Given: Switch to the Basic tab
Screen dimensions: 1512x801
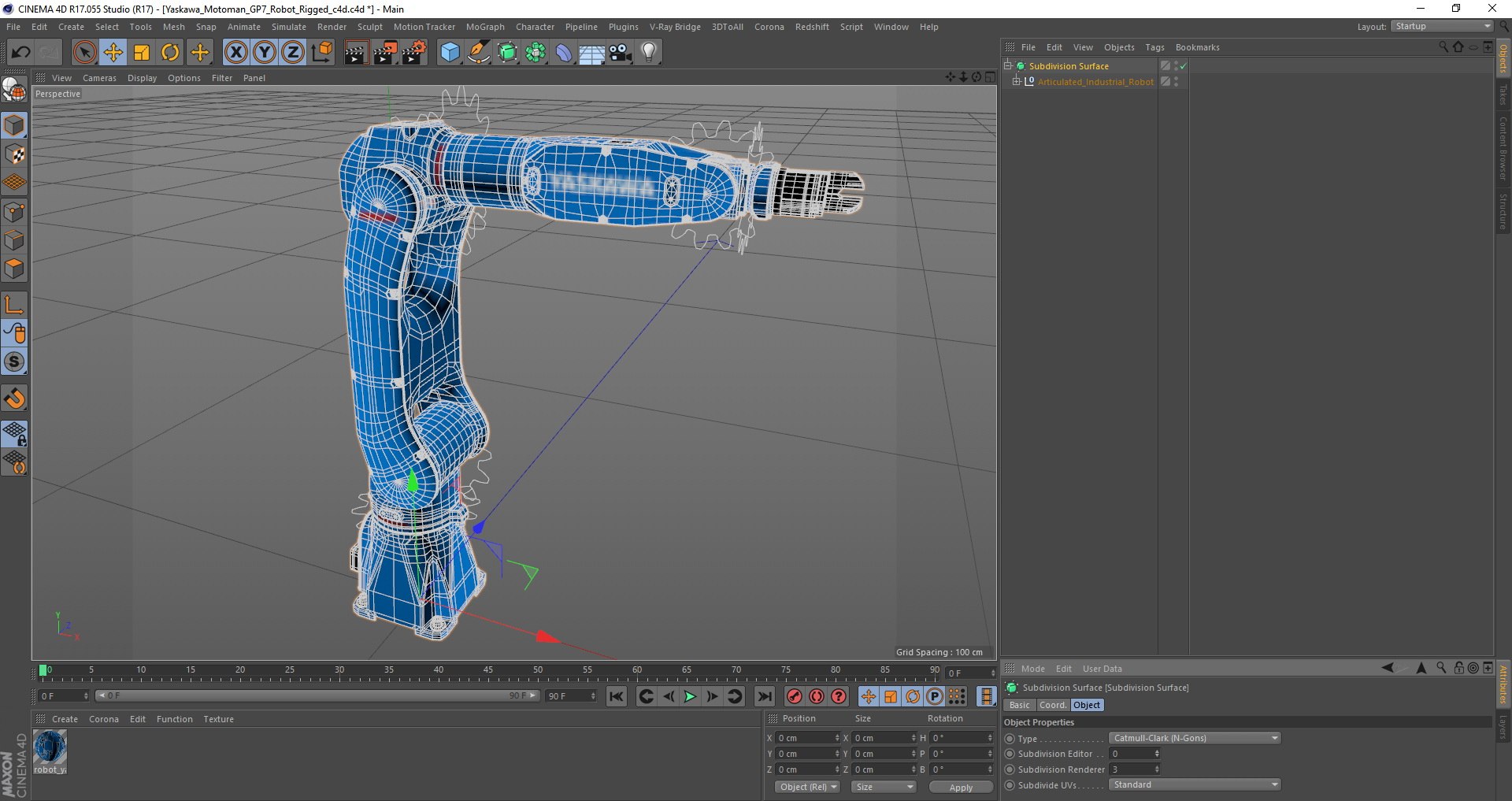Looking at the screenshot, I should coord(1019,705).
